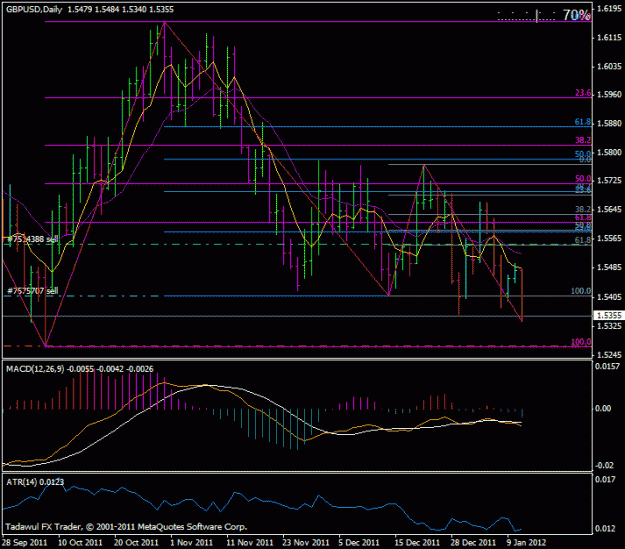Screen dimensions: 625x549
Task: Click price axis value 1.6195
Action: click(609, 8)
